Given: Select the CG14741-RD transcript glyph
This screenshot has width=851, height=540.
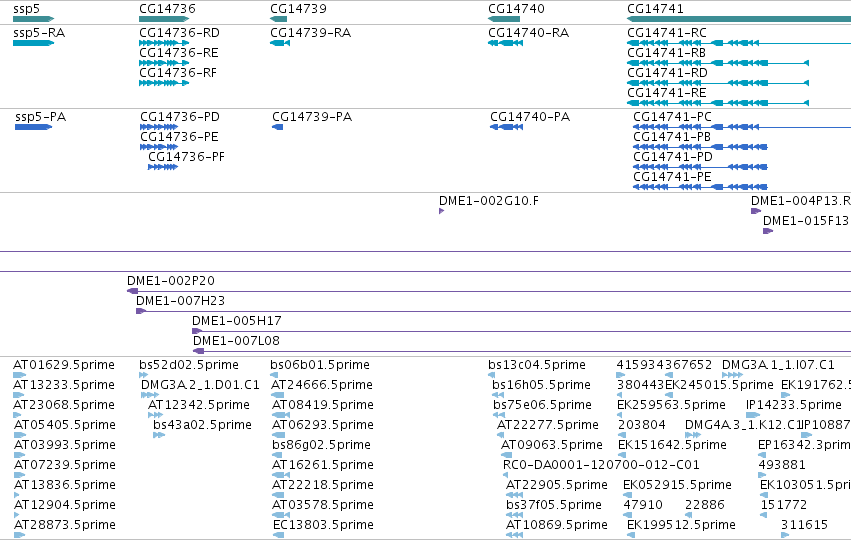Looking at the screenshot, I should pos(718,83).
